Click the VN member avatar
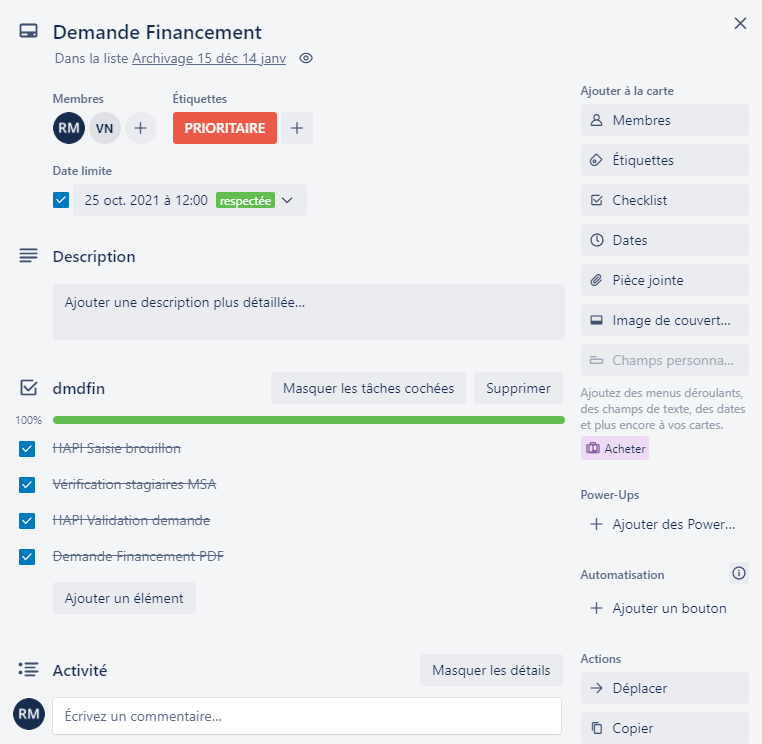Viewport: 762px width, 744px height. tap(104, 128)
